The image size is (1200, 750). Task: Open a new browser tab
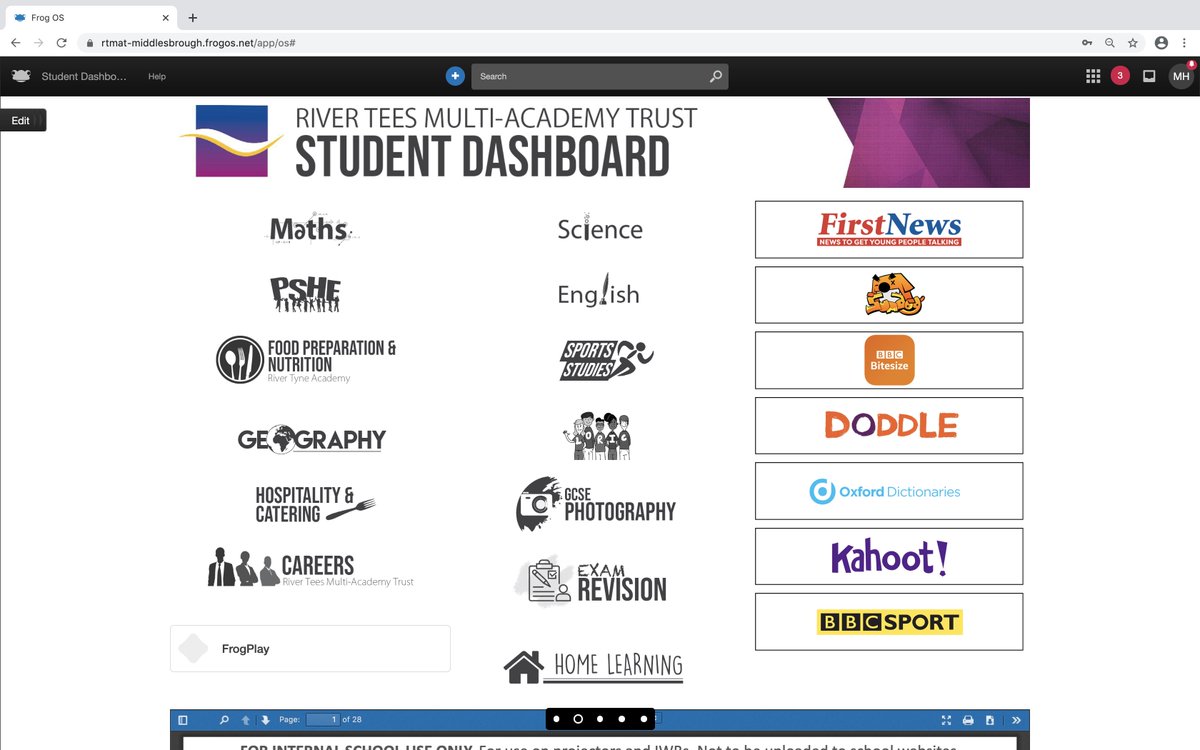pos(193,18)
